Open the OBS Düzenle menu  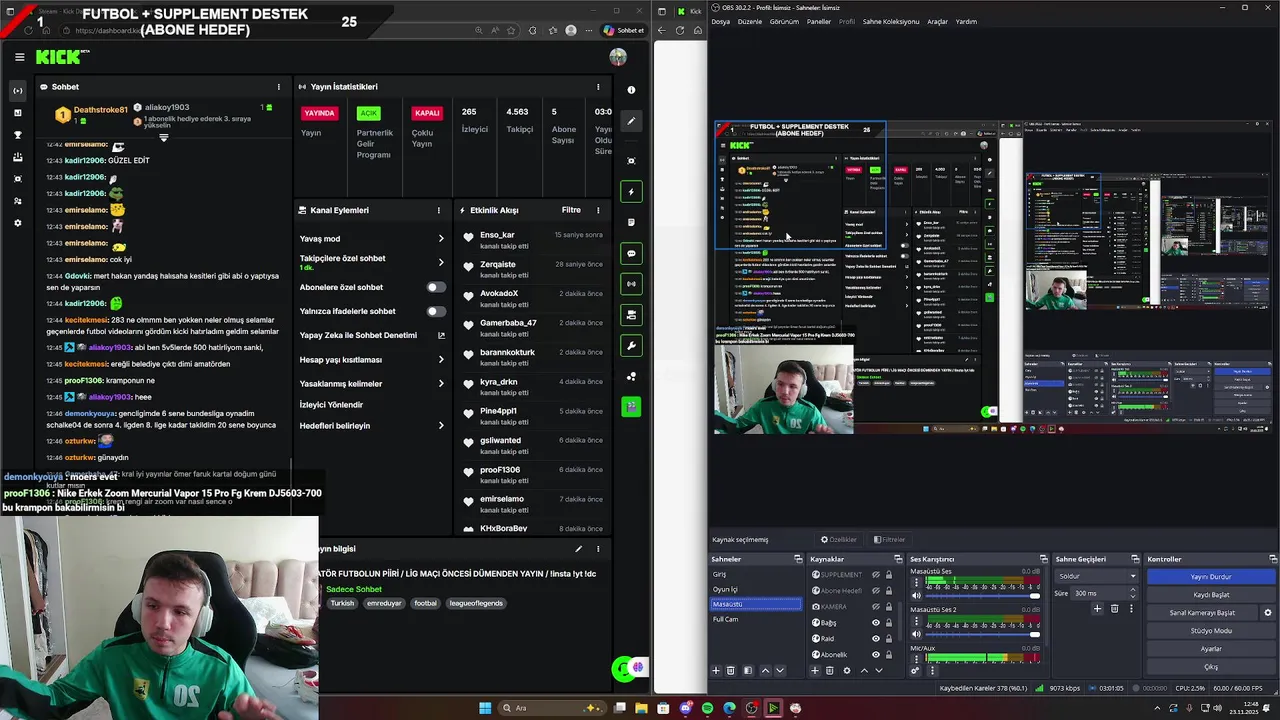pyautogui.click(x=749, y=22)
